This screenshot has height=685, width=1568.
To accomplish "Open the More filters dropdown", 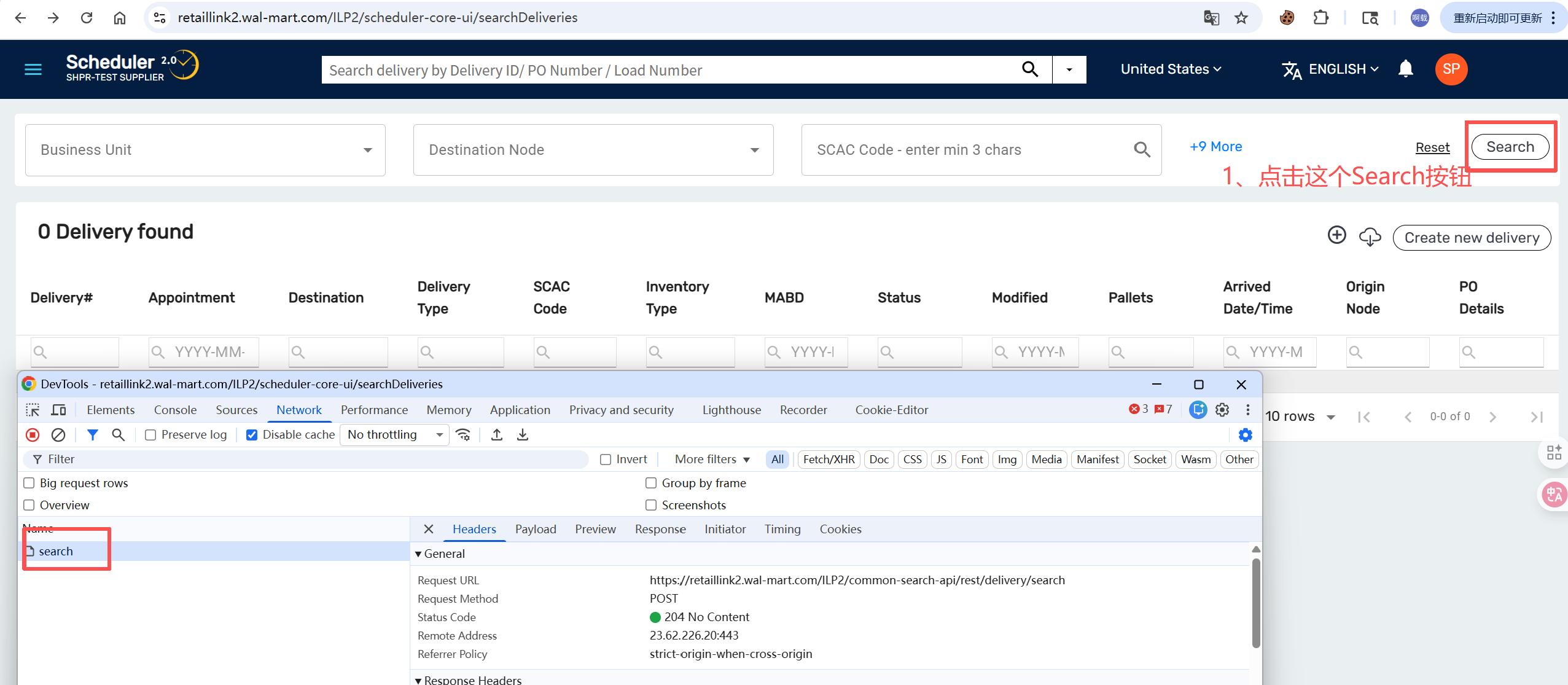I will [x=712, y=460].
